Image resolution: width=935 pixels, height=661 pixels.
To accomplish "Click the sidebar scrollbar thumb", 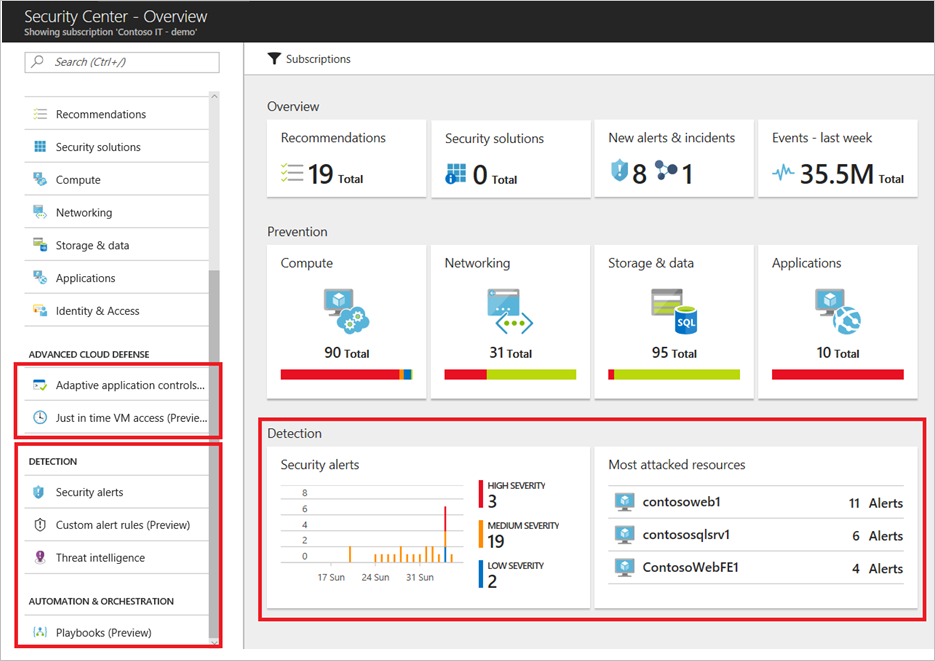I will point(213,453).
